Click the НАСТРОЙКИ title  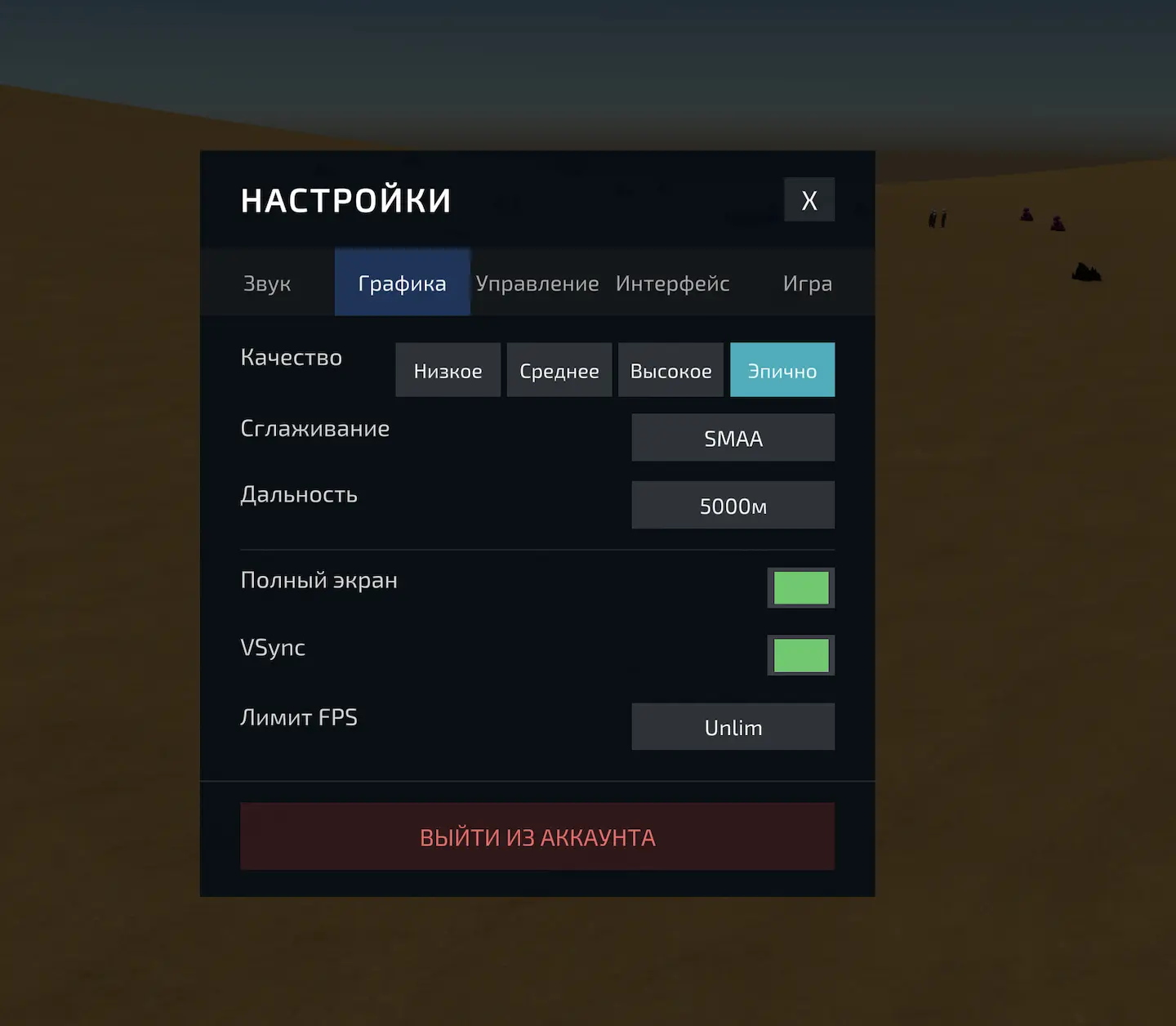coord(346,200)
